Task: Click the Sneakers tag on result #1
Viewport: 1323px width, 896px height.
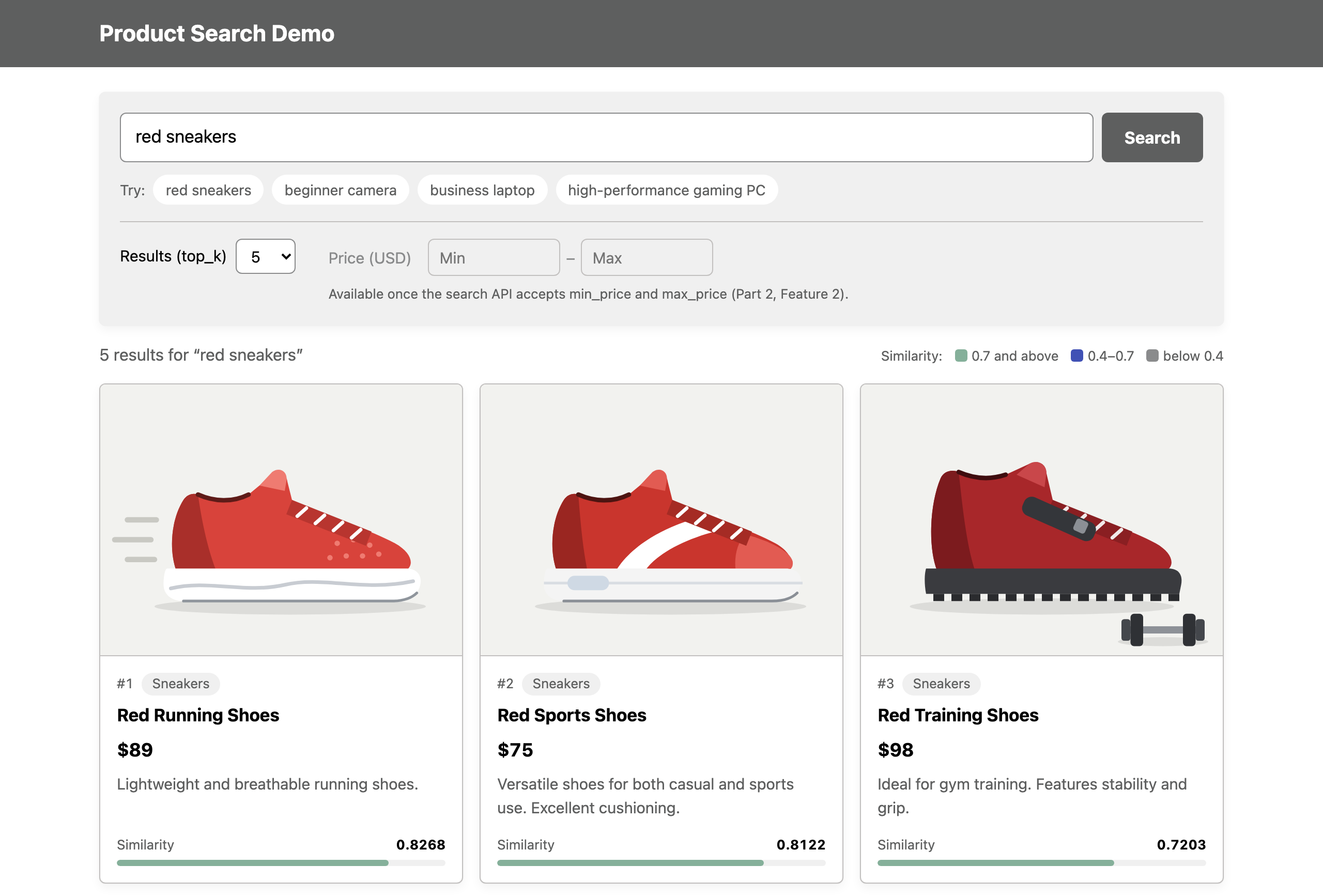Action: click(x=180, y=684)
